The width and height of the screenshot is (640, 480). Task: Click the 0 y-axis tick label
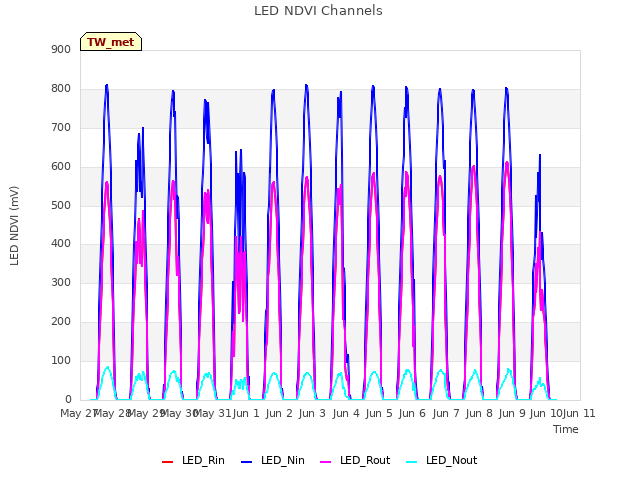[x=68, y=399]
